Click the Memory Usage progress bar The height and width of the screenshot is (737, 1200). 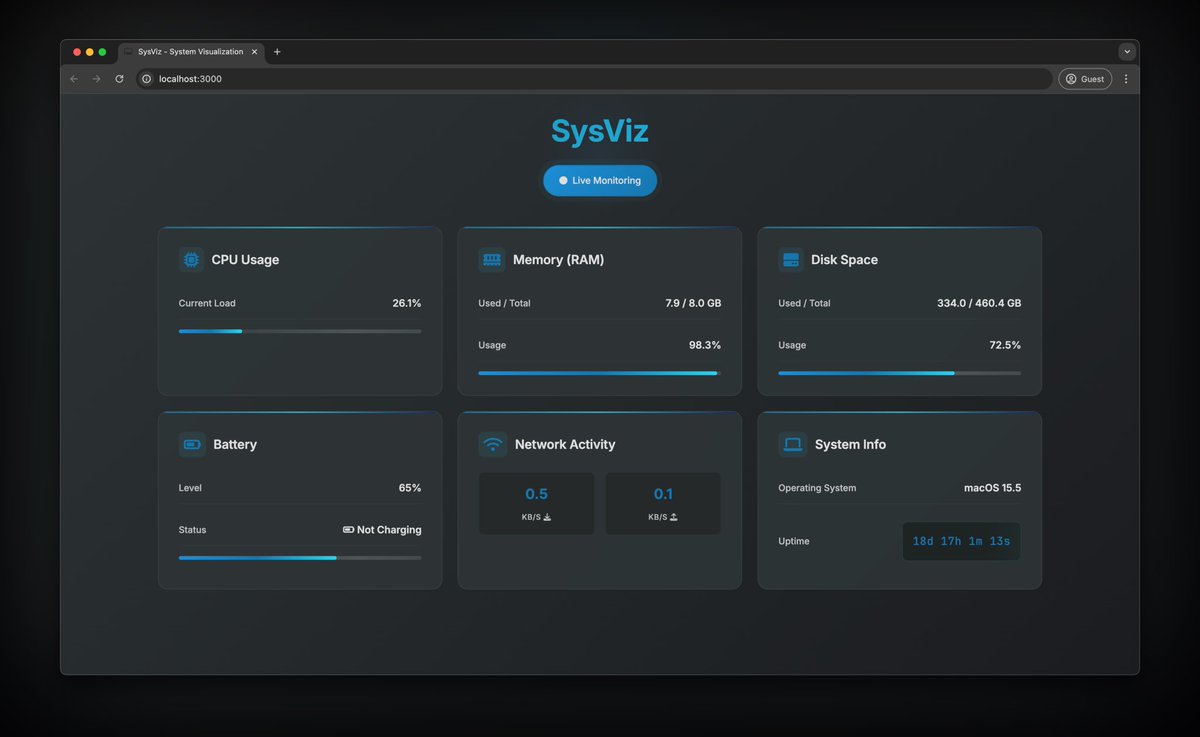(x=600, y=373)
